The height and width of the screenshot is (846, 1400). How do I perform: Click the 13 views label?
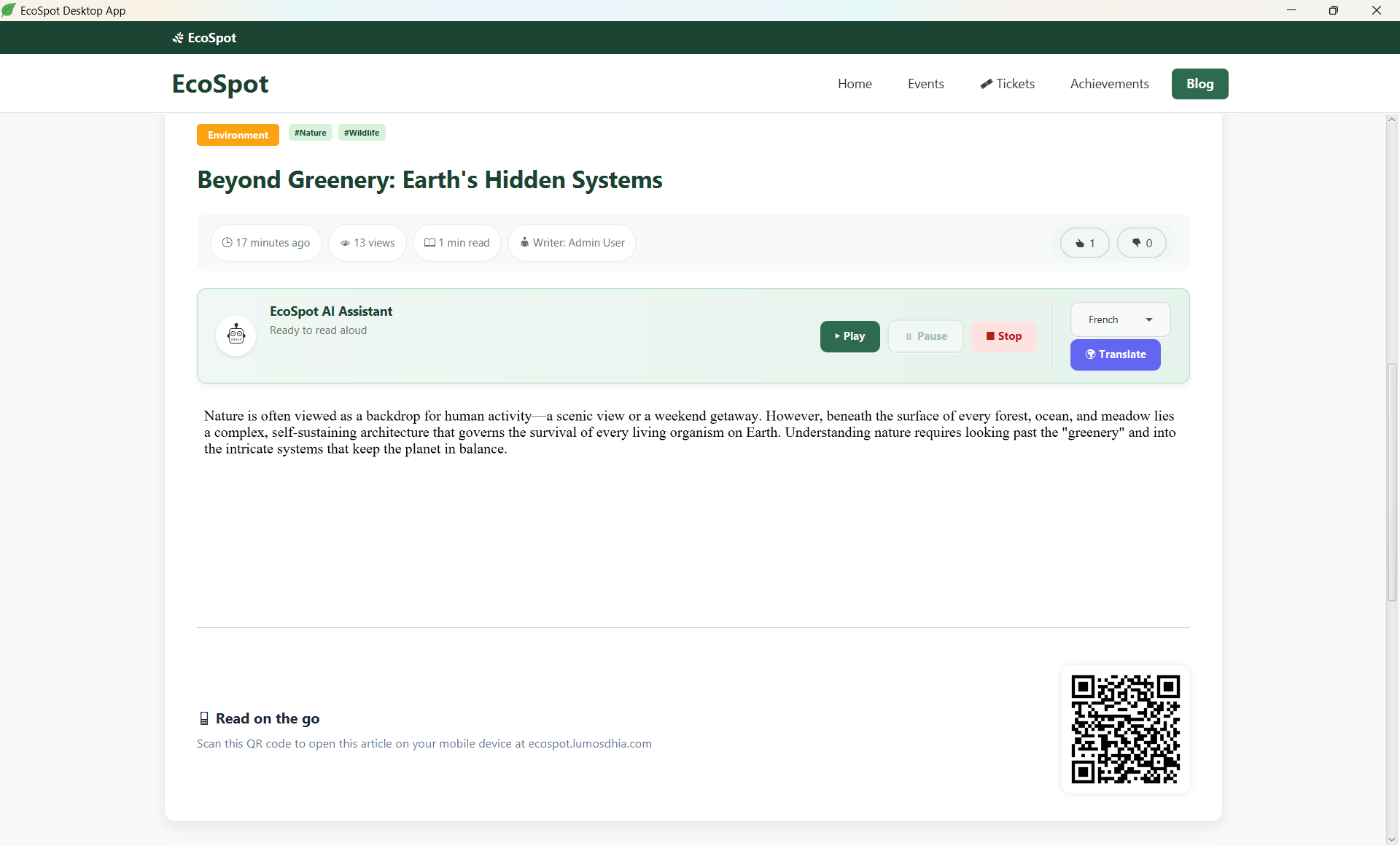pos(367,243)
